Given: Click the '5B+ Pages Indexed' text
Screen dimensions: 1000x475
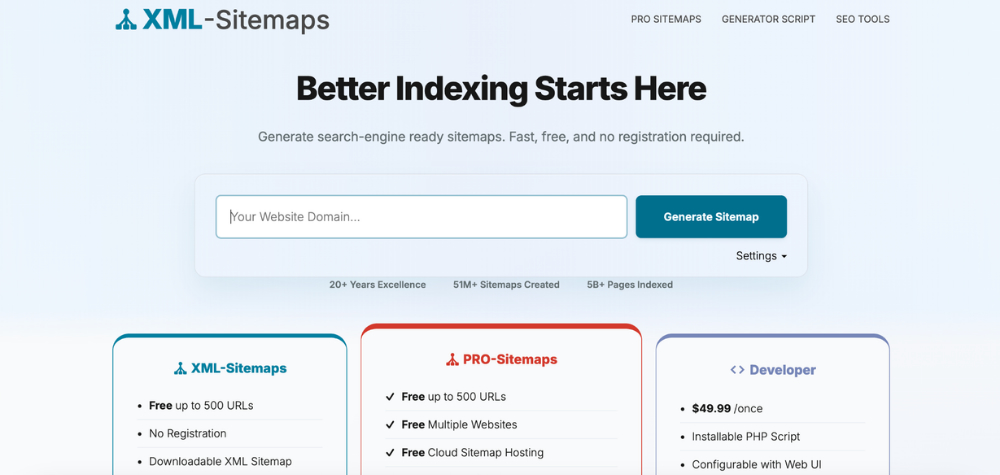Looking at the screenshot, I should (x=629, y=285).
